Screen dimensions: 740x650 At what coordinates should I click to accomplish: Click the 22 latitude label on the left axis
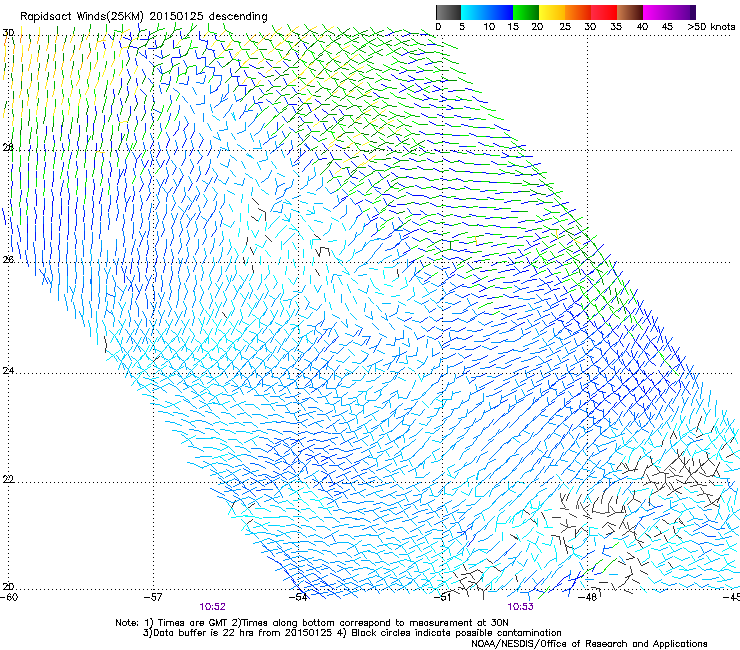pyautogui.click(x=8, y=479)
